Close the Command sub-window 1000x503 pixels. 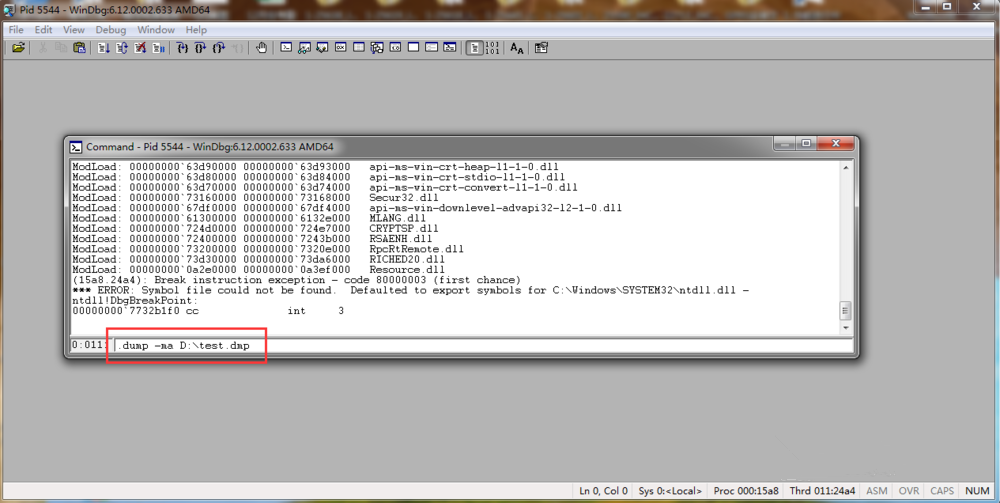835,143
